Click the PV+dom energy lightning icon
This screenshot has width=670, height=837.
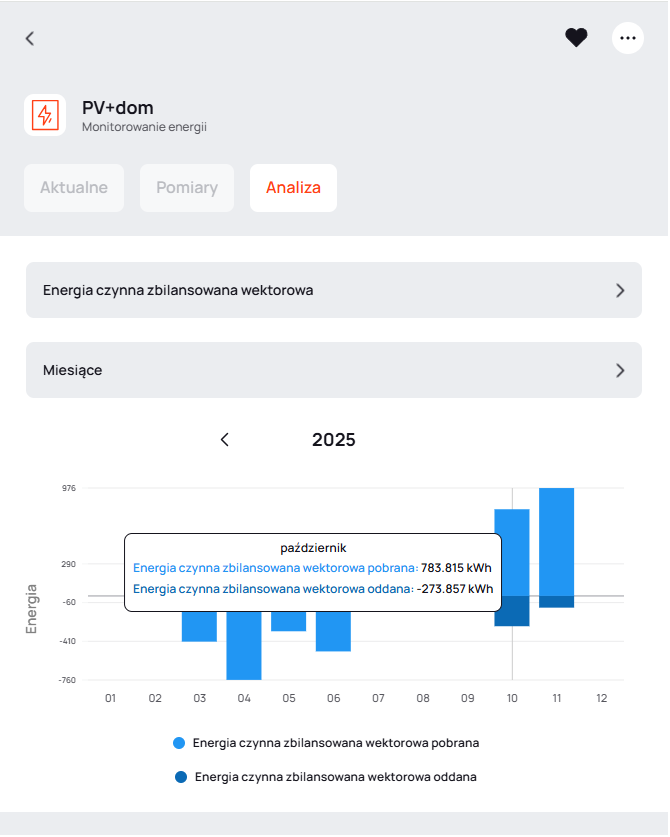click(45, 115)
